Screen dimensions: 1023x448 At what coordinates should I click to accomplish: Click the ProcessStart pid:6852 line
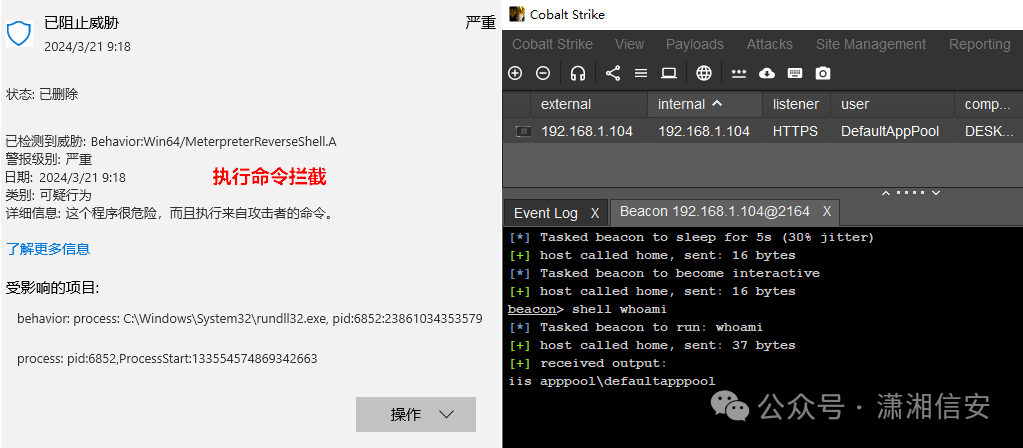pyautogui.click(x=167, y=359)
